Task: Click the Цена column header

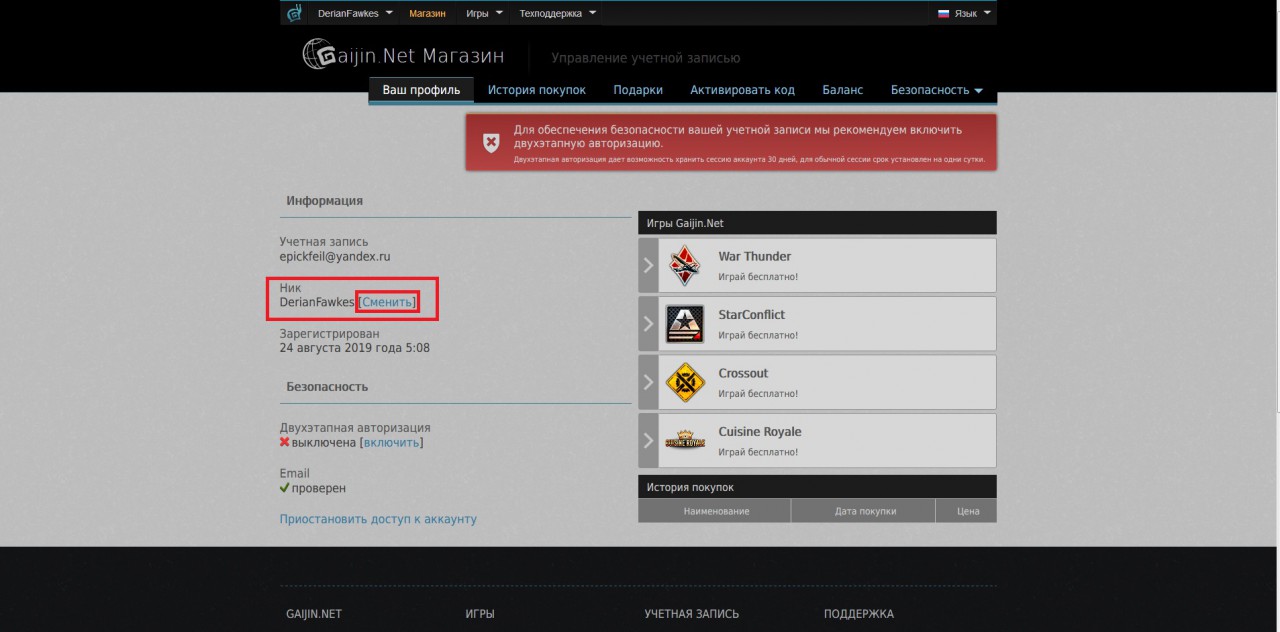Action: (967, 511)
